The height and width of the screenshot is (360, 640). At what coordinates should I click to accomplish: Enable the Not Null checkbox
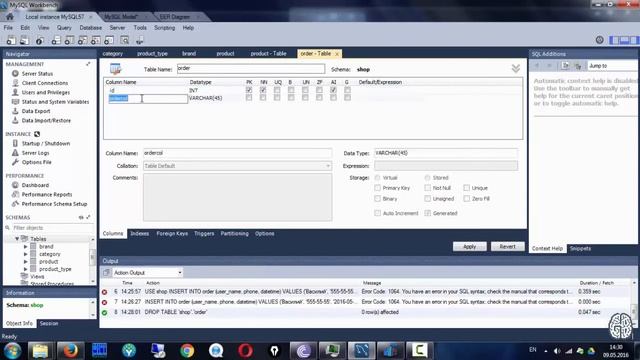[427, 188]
